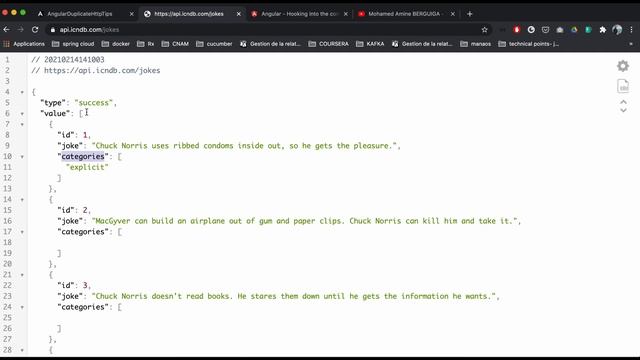Viewport: 640px width, 360px height.
Task: Show hidden bookmarks overflow arrow
Action: 631,44
